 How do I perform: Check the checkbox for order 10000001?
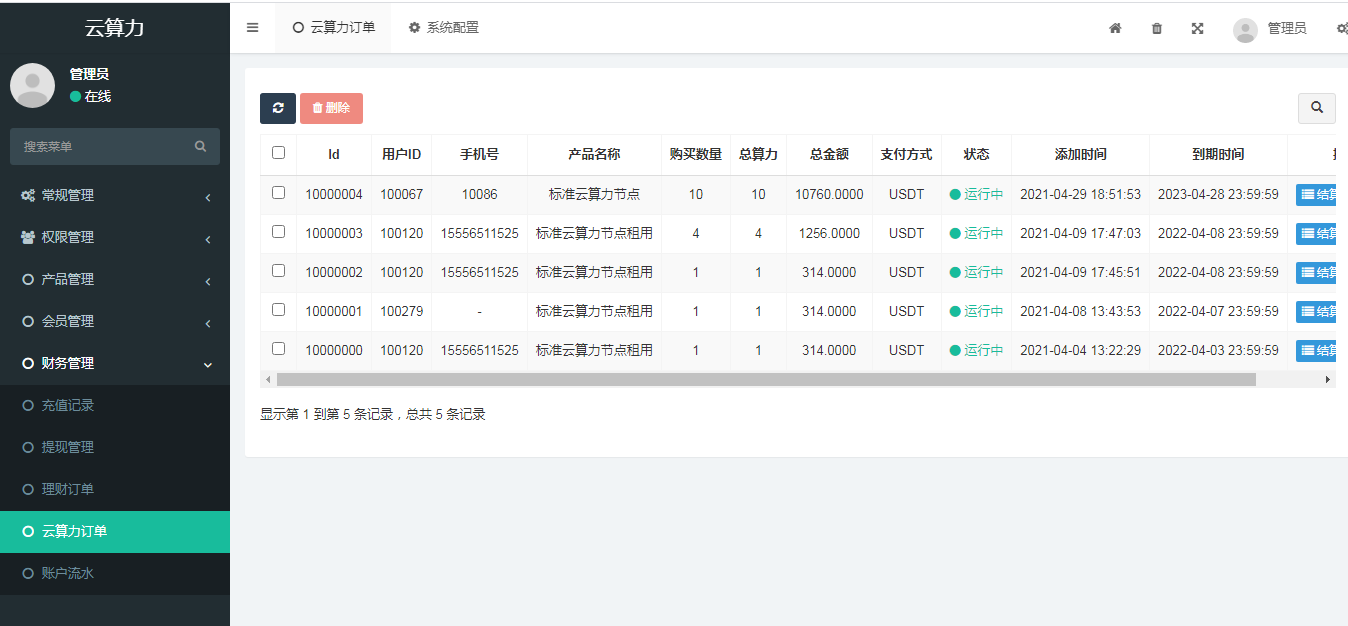pos(278,311)
